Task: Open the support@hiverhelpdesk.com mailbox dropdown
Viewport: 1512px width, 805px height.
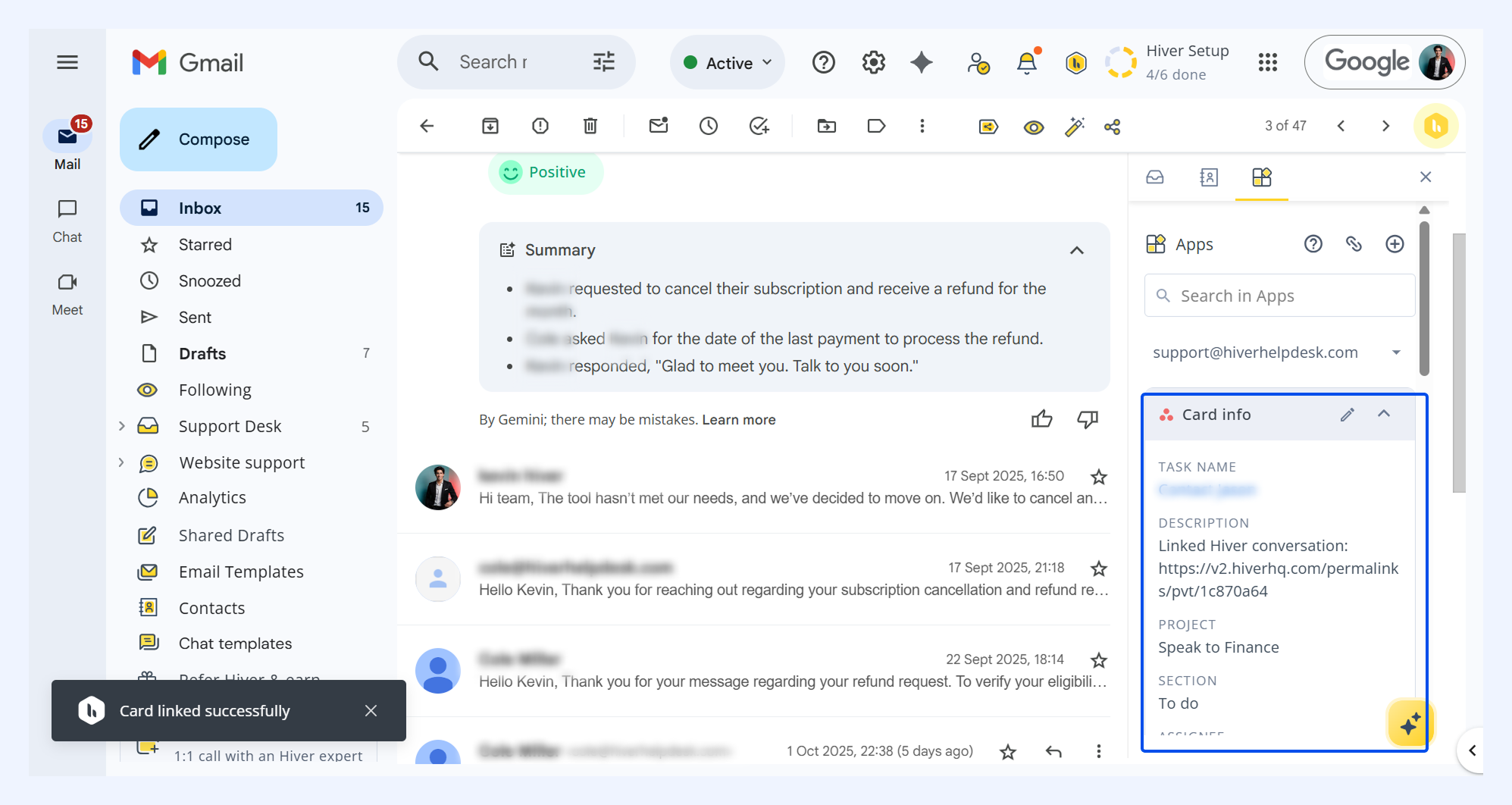Action: click(1277, 352)
